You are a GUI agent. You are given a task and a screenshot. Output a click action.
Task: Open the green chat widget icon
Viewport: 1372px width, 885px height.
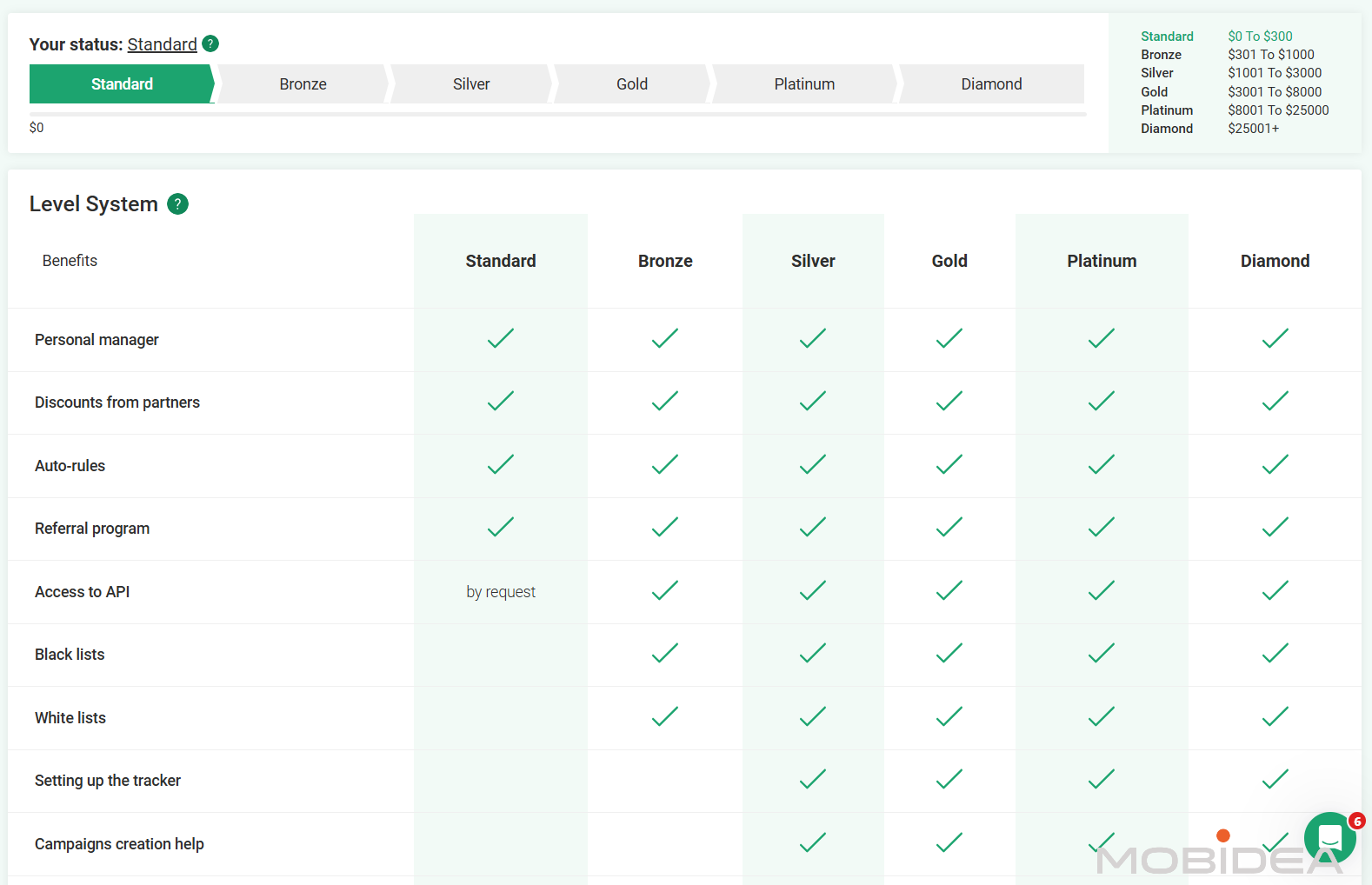click(x=1330, y=837)
